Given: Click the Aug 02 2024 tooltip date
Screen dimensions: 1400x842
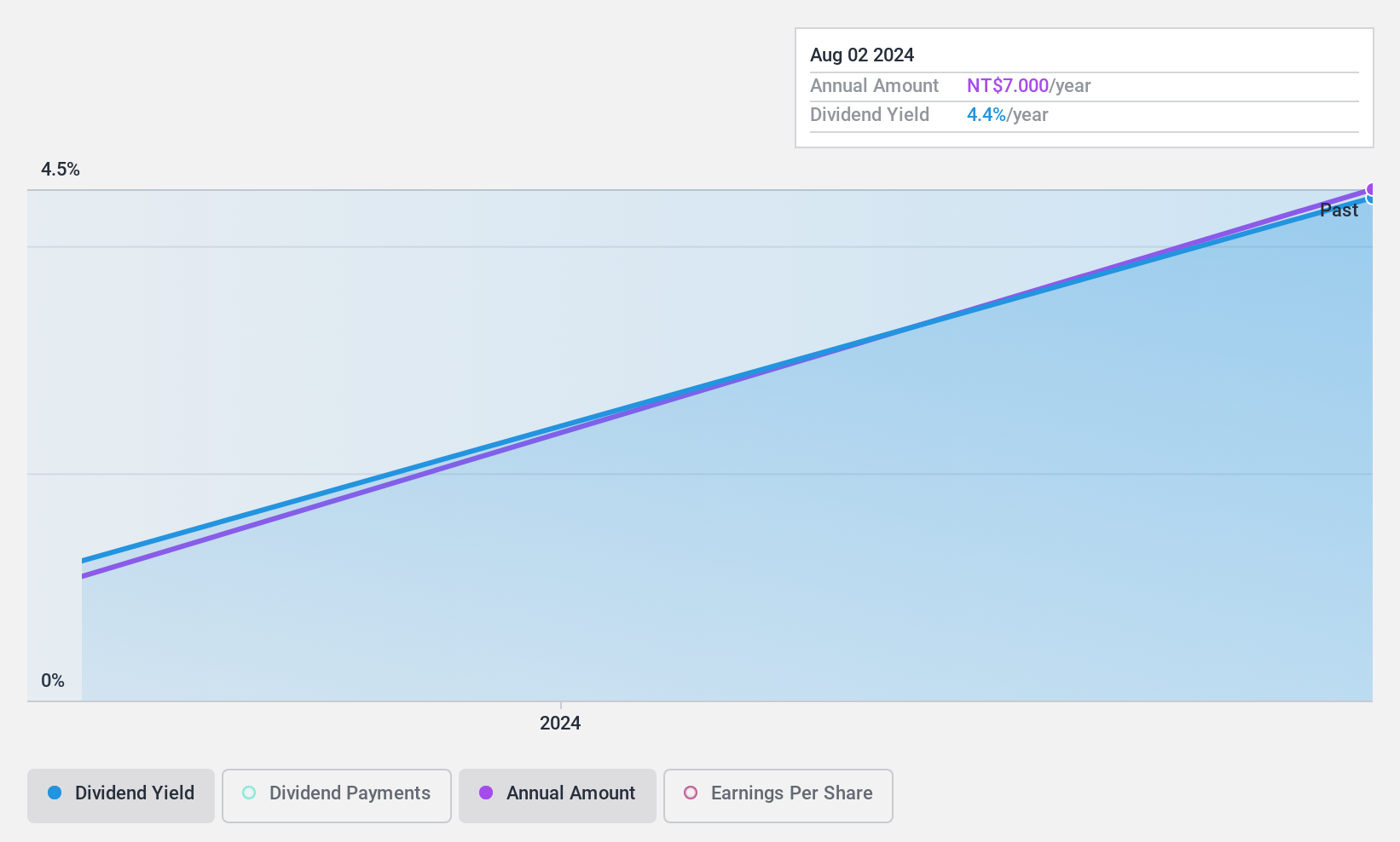Looking at the screenshot, I should pyautogui.click(x=862, y=55).
